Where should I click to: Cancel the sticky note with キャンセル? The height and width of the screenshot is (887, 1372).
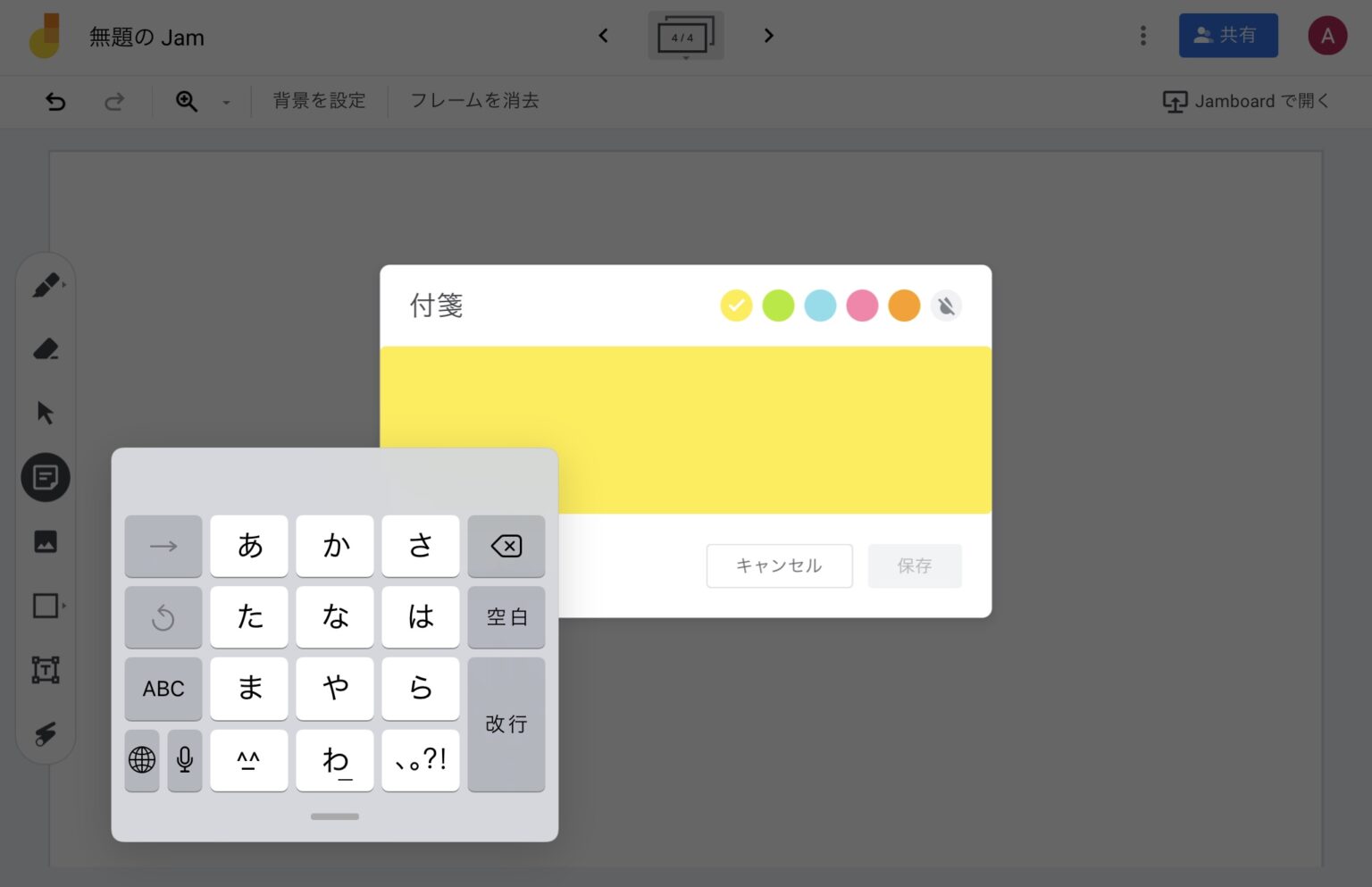[x=779, y=565]
